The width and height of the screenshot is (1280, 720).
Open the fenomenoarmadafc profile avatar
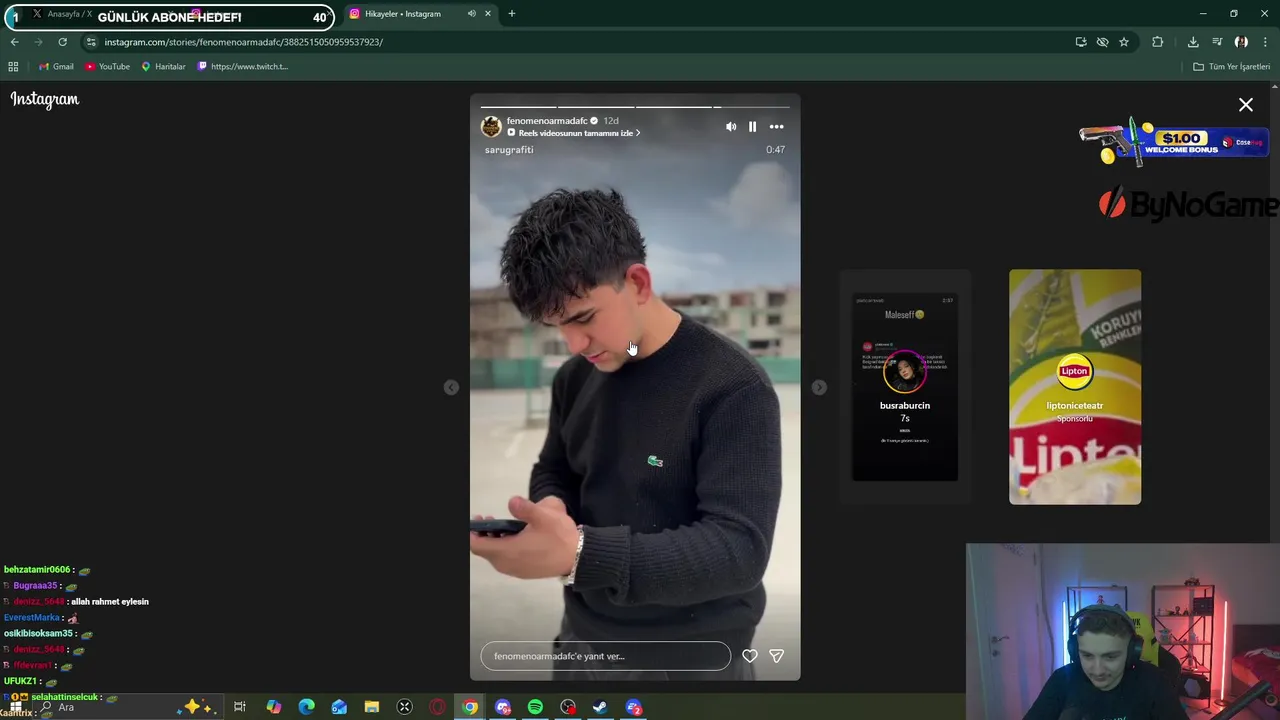click(x=491, y=127)
